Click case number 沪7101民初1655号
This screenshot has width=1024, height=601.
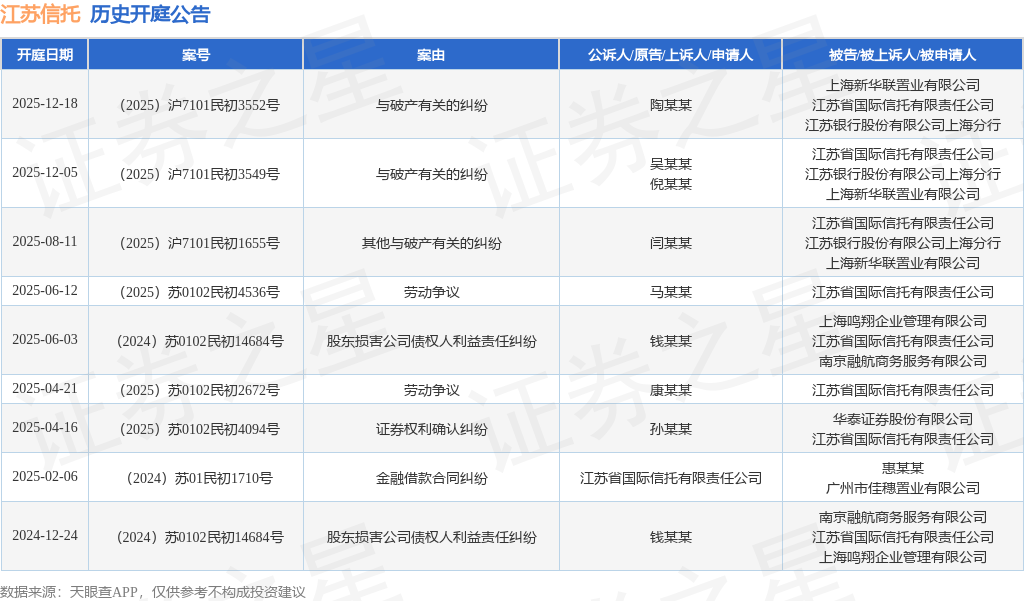click(x=223, y=243)
